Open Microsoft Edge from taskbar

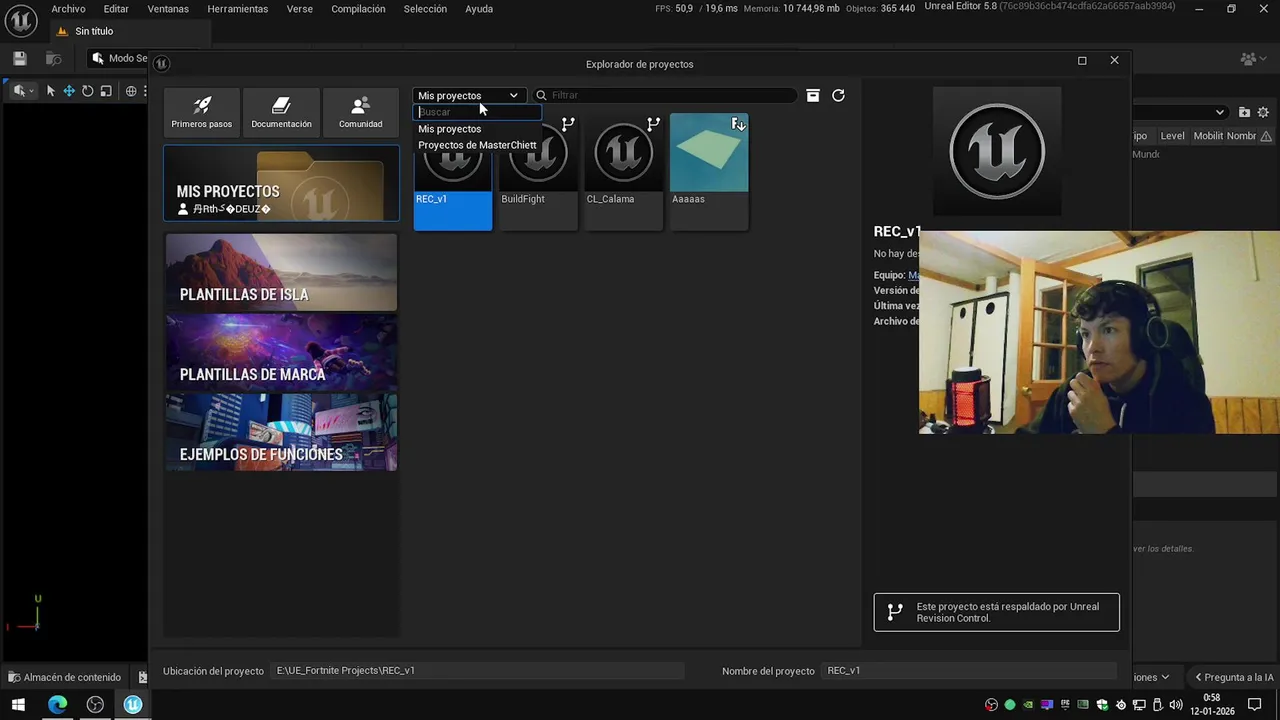tap(58, 704)
